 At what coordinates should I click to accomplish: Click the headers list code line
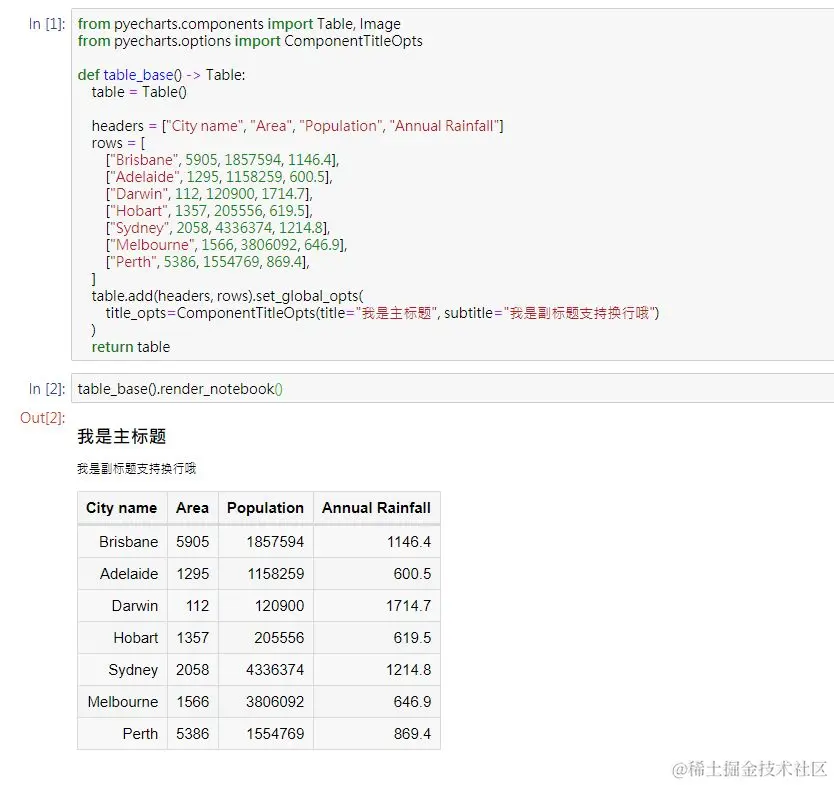(297, 126)
